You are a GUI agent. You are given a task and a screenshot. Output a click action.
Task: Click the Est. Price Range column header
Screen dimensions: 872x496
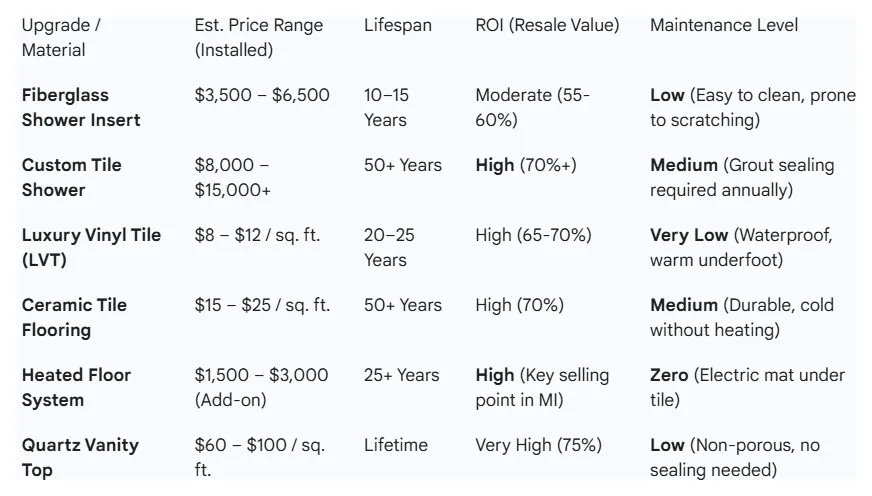point(259,37)
